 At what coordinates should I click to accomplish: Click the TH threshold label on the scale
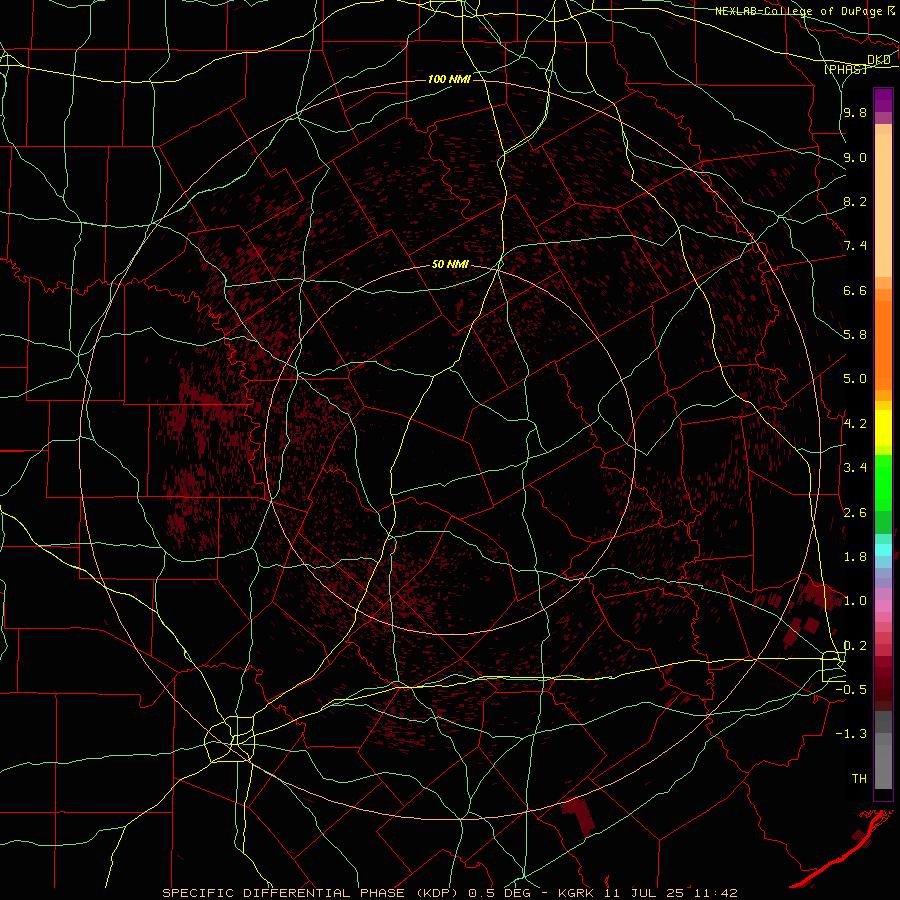pos(859,779)
